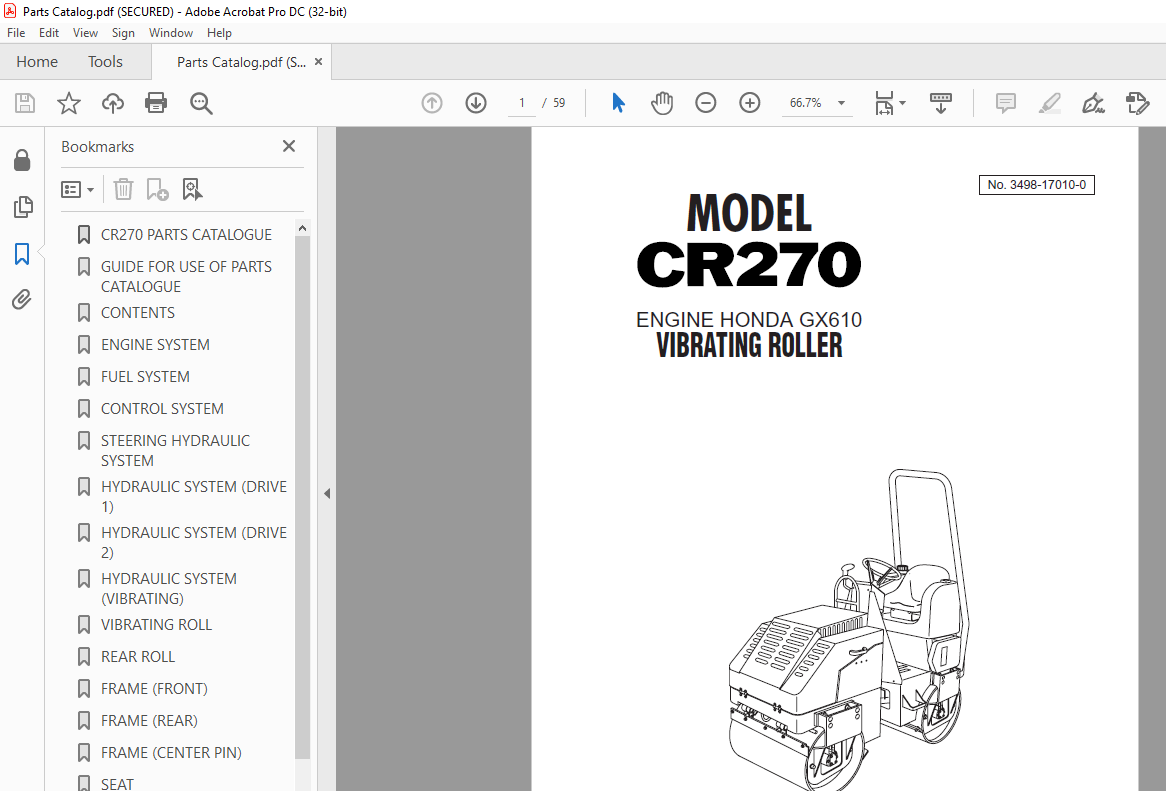Jump to ENGINE SYSTEM bookmark

155,344
